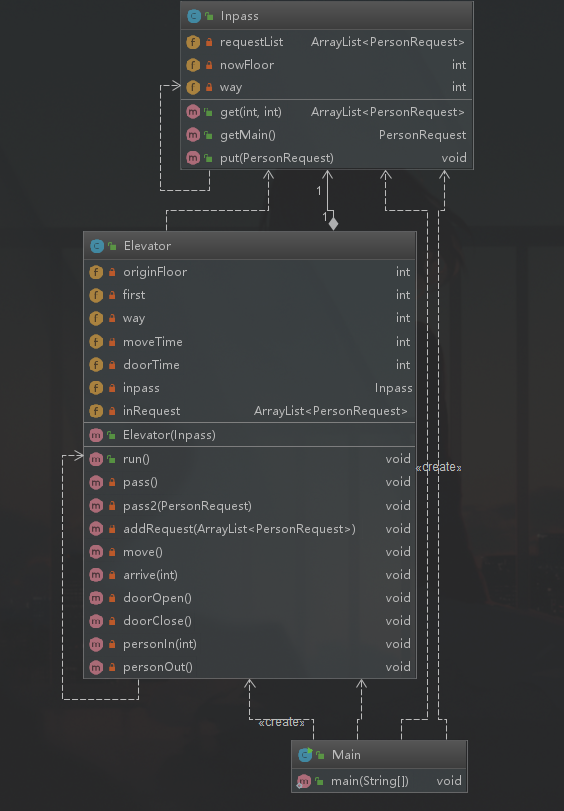Screen dimensions: 564x811
Task: Click the private lock icon of arrive(int)
Action: (112, 575)
